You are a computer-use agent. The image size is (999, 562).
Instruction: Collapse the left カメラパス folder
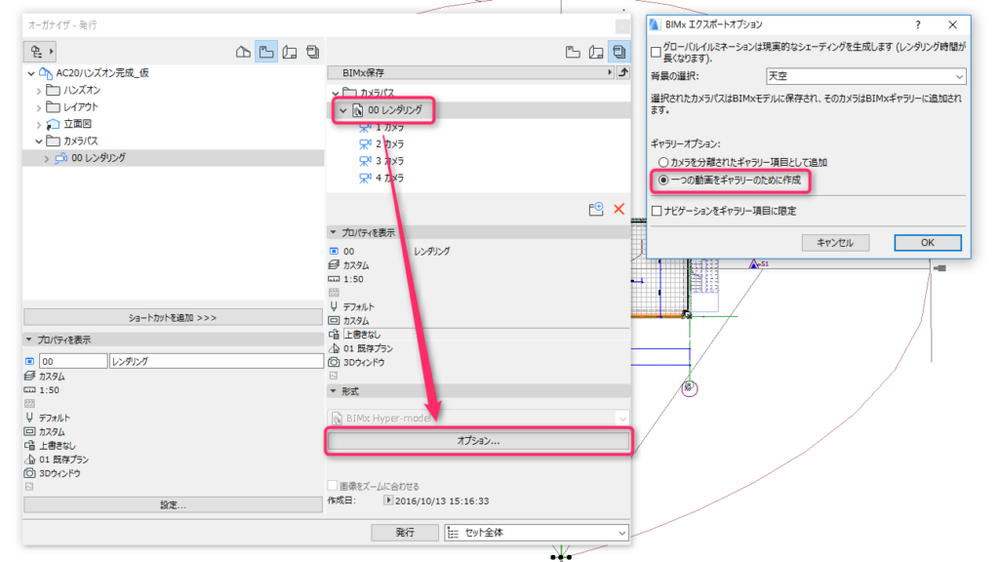39,141
